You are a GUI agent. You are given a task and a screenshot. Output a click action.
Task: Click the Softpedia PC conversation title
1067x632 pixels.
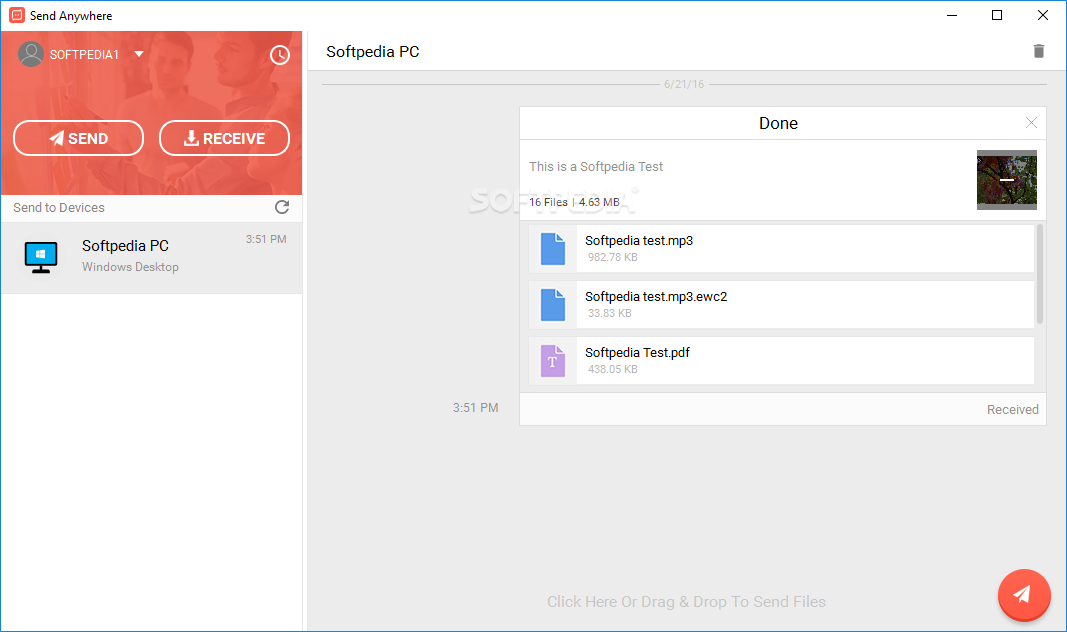[x=372, y=52]
